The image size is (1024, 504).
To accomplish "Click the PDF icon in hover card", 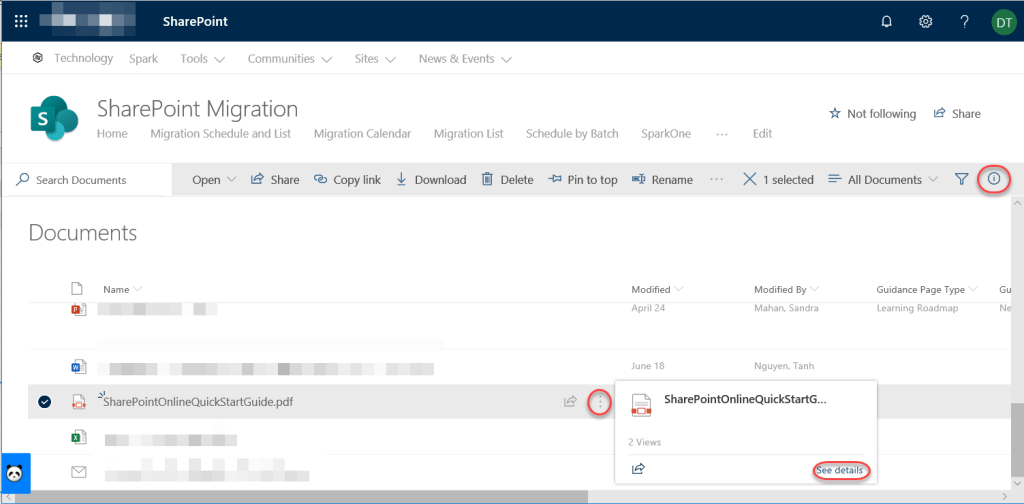I will [x=641, y=405].
